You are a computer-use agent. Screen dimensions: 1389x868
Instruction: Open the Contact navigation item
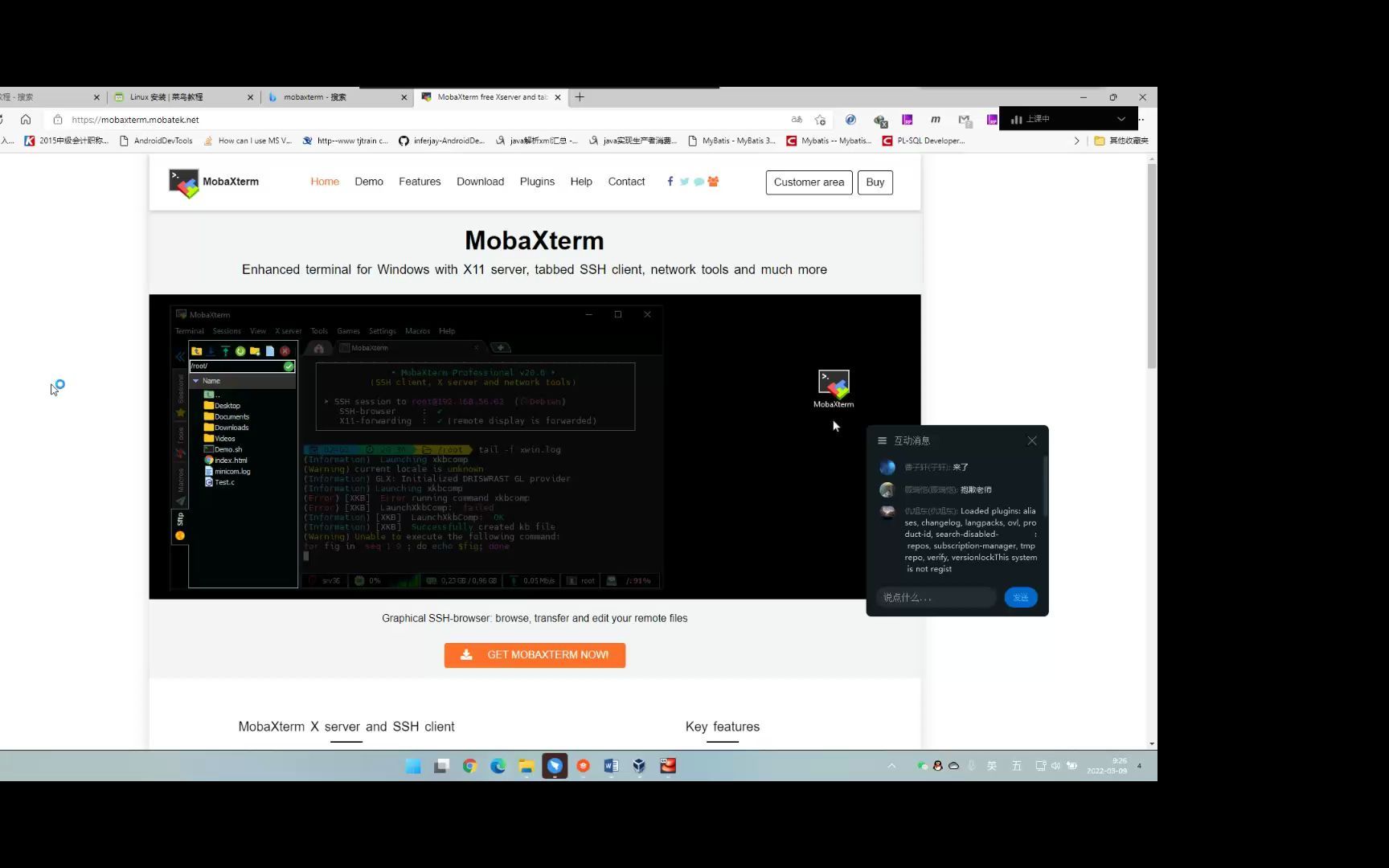coord(626,182)
